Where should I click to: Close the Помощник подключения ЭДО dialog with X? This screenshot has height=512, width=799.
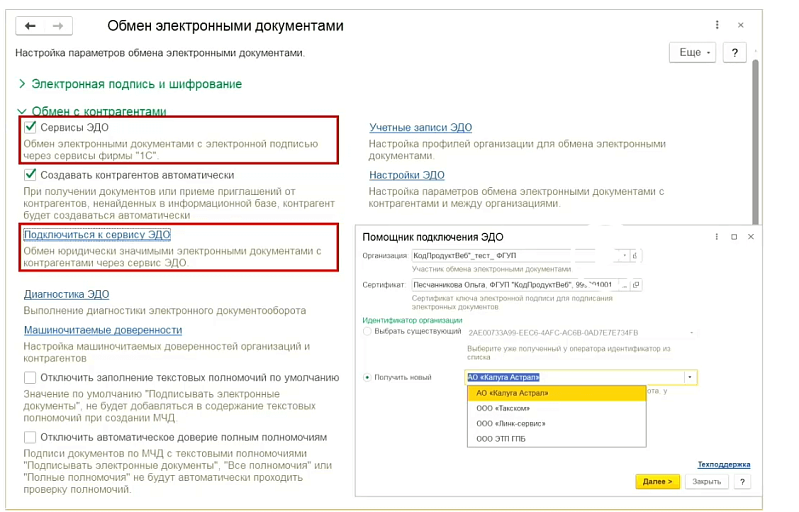click(x=751, y=237)
